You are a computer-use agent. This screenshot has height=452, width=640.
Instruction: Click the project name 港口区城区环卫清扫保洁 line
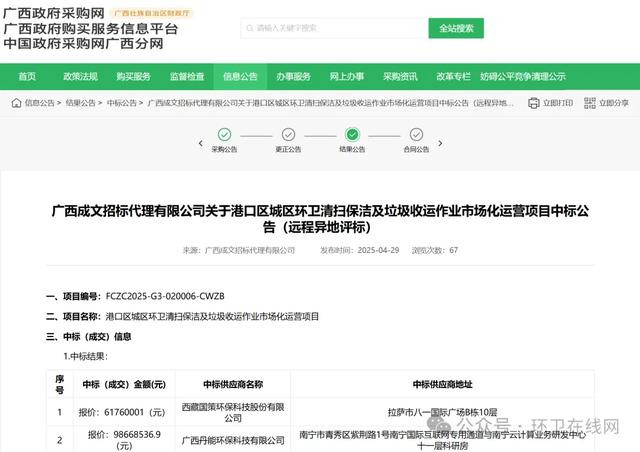click(212, 316)
